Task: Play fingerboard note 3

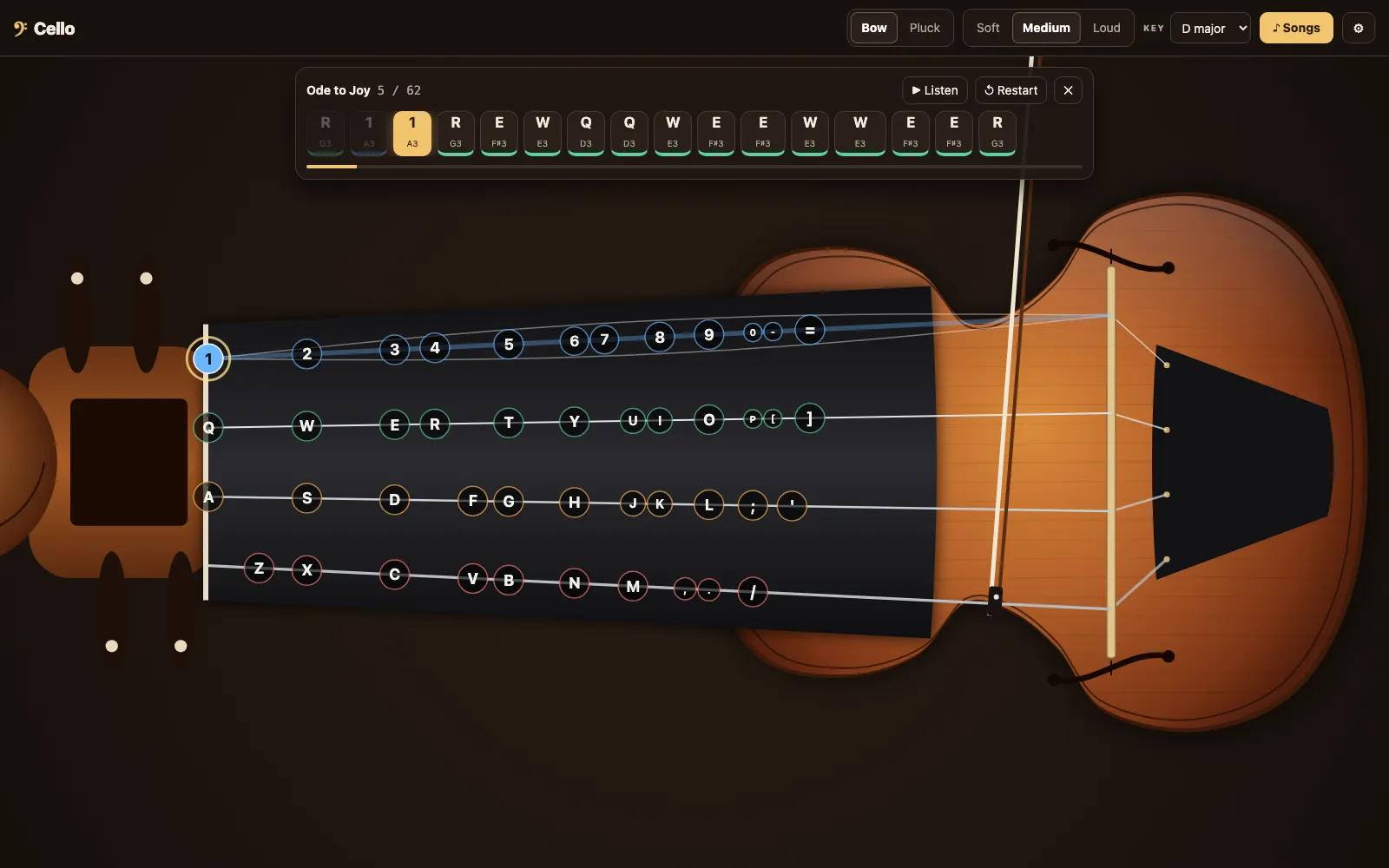Action: coord(395,350)
